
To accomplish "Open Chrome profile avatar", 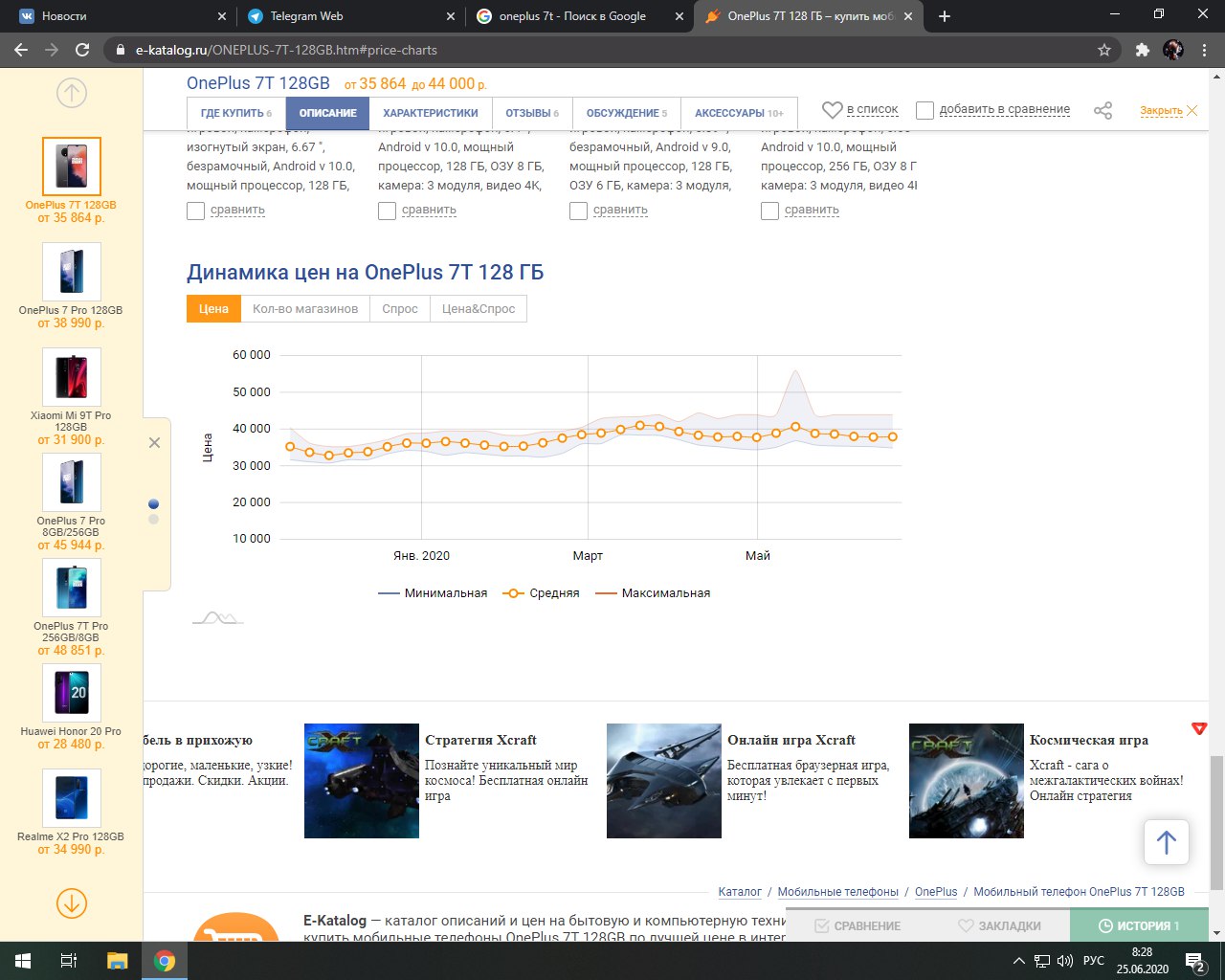I will [1172, 50].
